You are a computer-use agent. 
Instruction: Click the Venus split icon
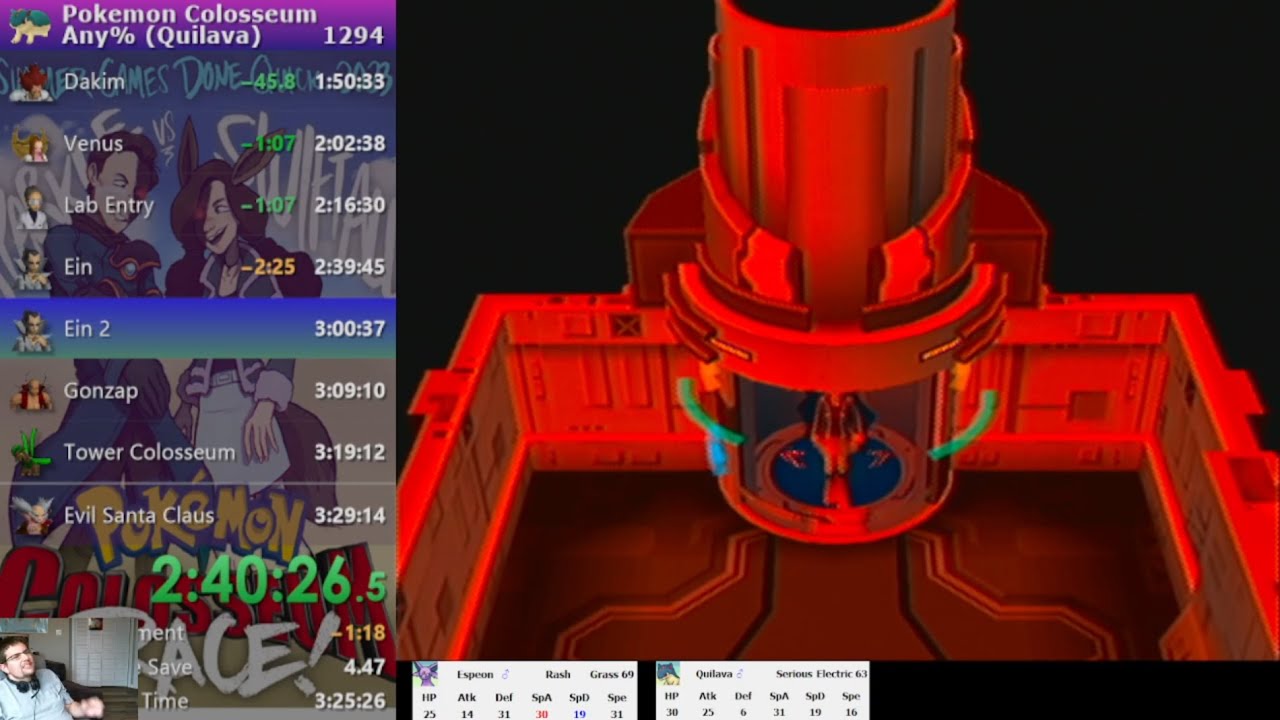(30, 144)
